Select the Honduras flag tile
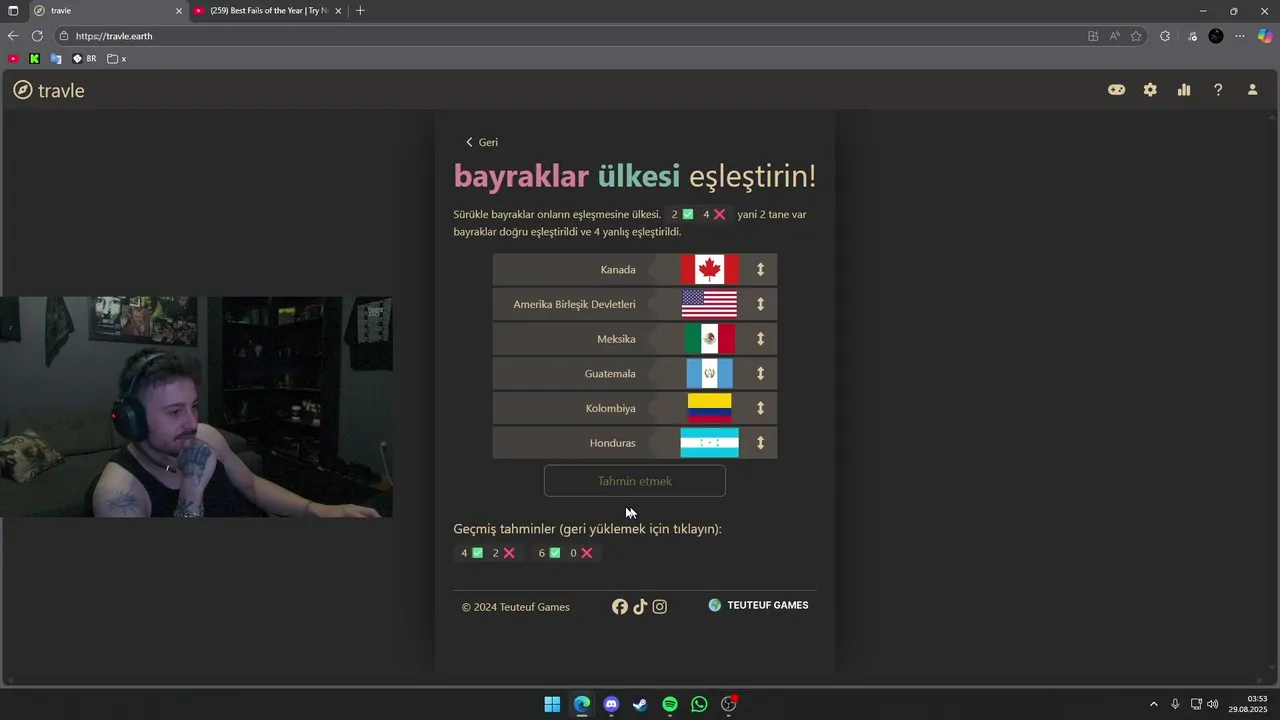This screenshot has width=1280, height=720. coord(710,443)
